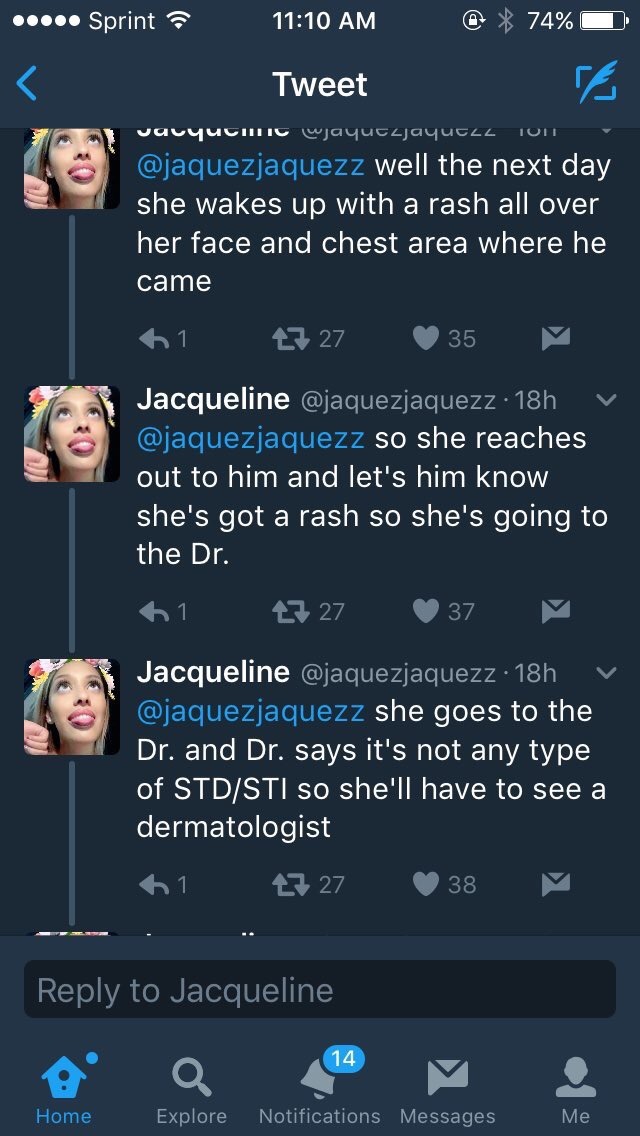
Task: Expand the chevron menu on the dermatologist tweet
Action: [x=606, y=673]
